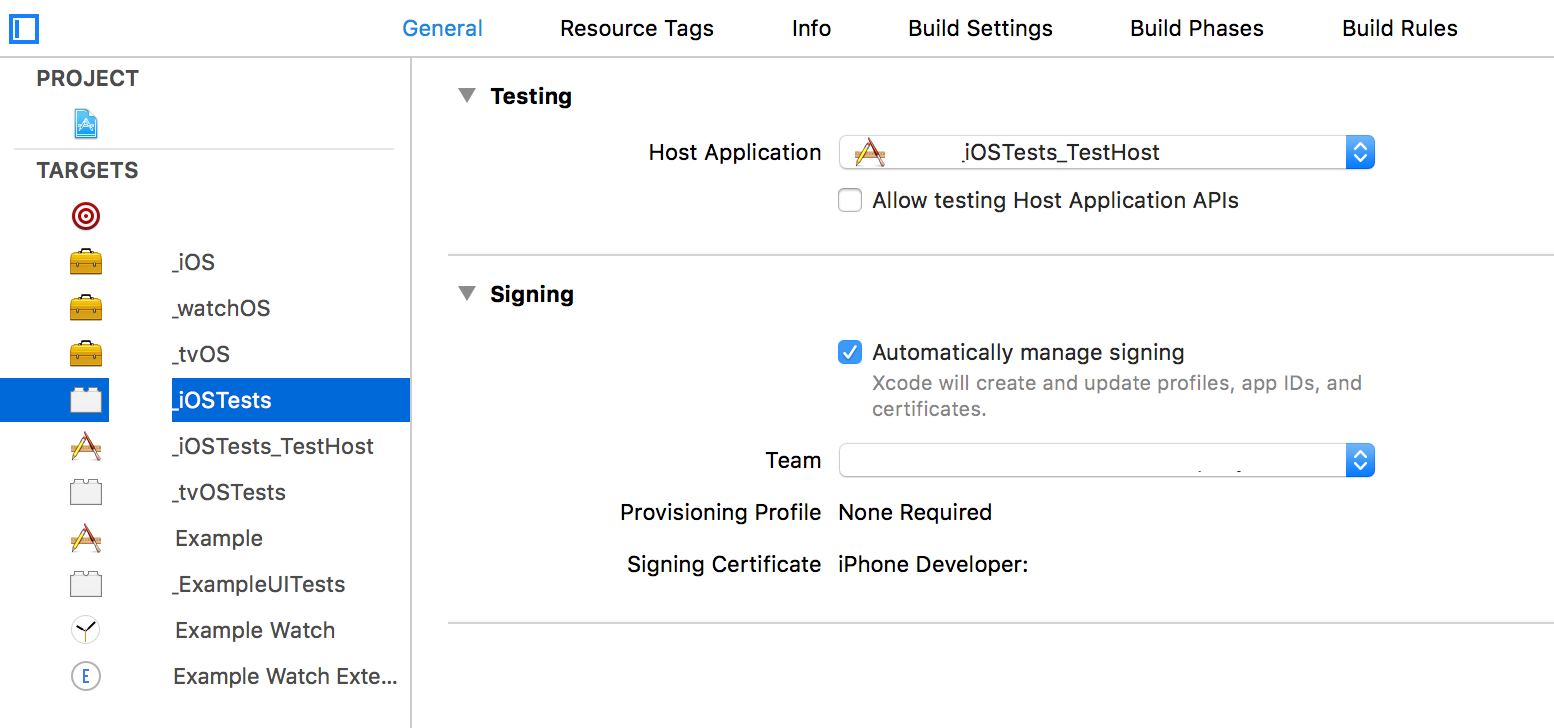Click the toolbox icon beside _tvOS target
Screen dimensions: 1554x728
(86, 354)
